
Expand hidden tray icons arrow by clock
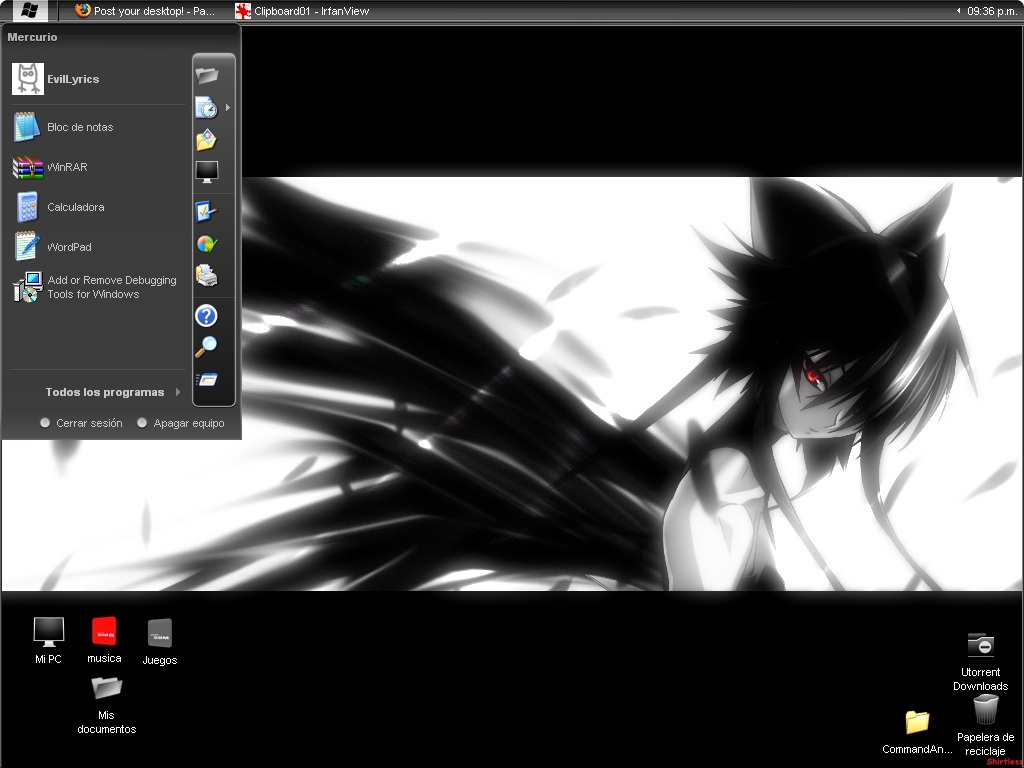[958, 10]
